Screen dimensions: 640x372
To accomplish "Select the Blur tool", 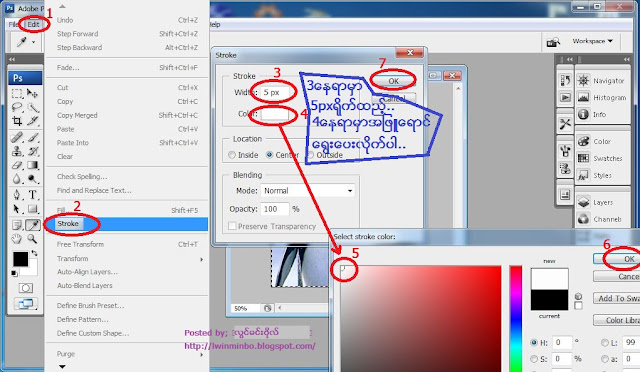I will tap(17, 179).
